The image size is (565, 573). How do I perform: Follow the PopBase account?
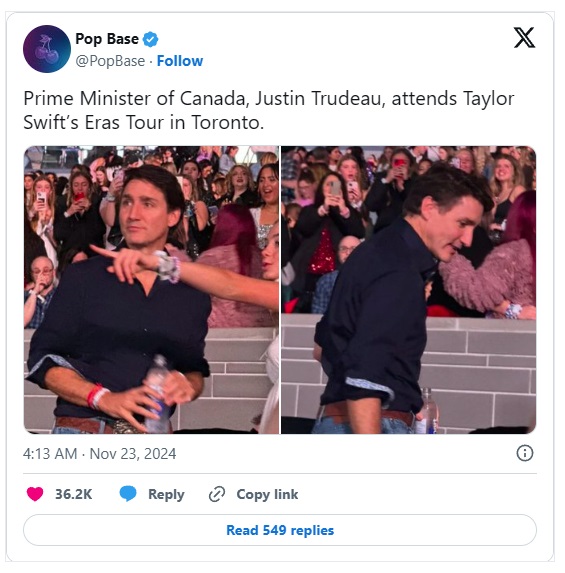click(180, 61)
